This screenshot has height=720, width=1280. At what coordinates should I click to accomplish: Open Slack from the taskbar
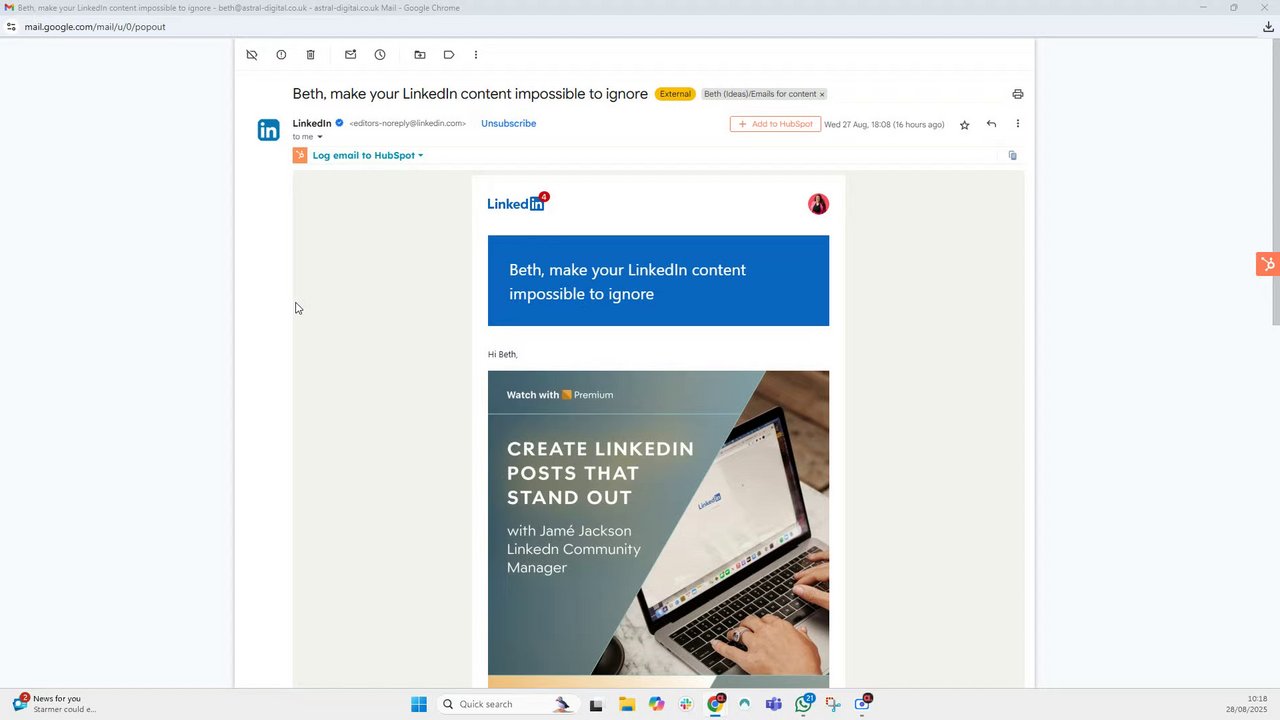coord(686,704)
